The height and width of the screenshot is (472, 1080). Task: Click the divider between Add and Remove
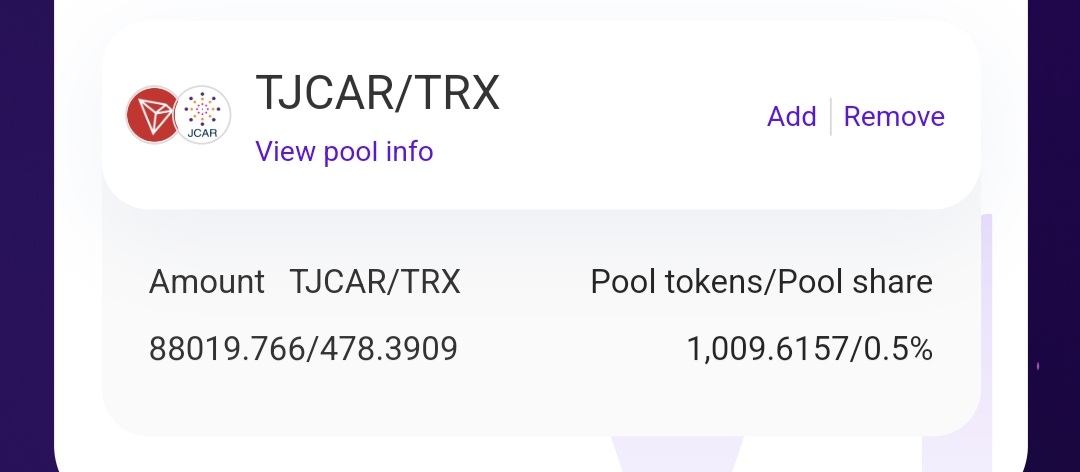tap(831, 116)
